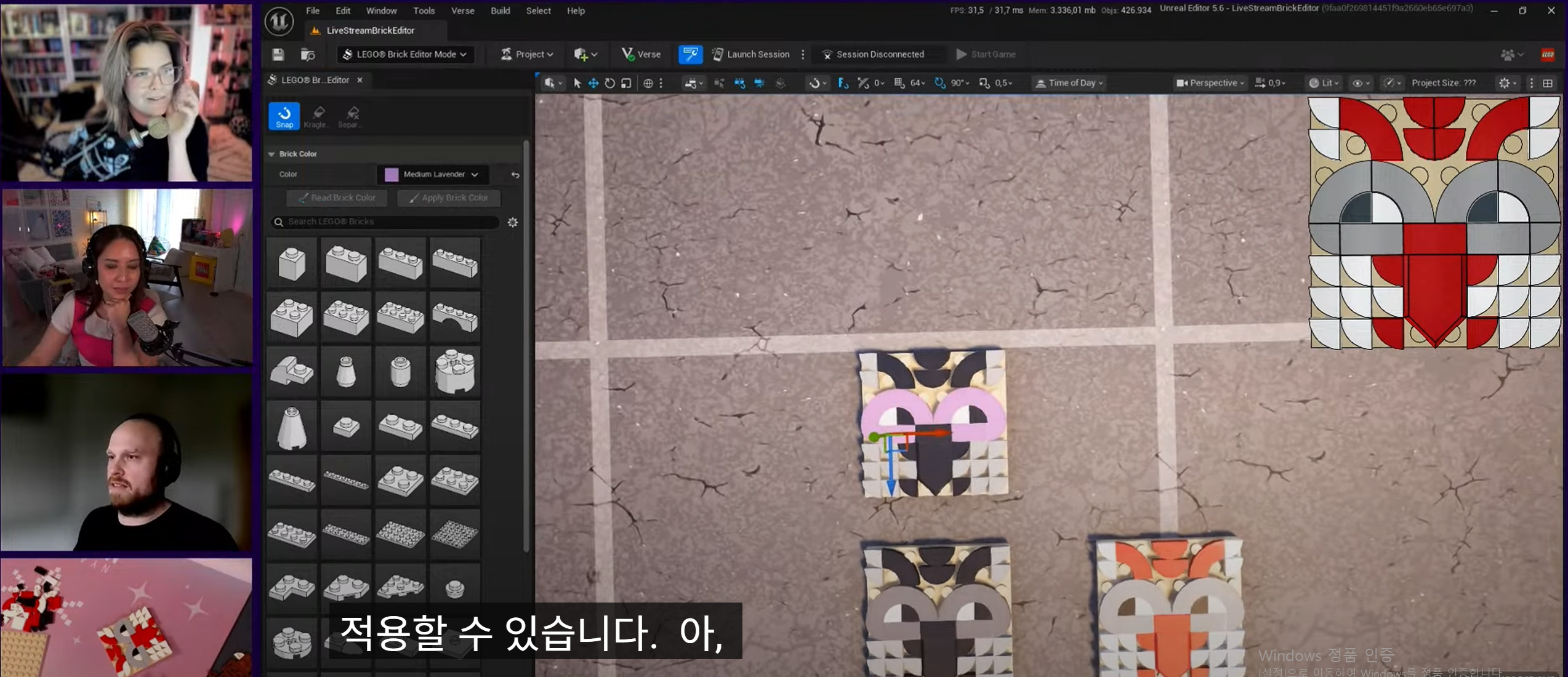Toggle rotation snapping icon
The image size is (1568, 677).
[x=939, y=83]
